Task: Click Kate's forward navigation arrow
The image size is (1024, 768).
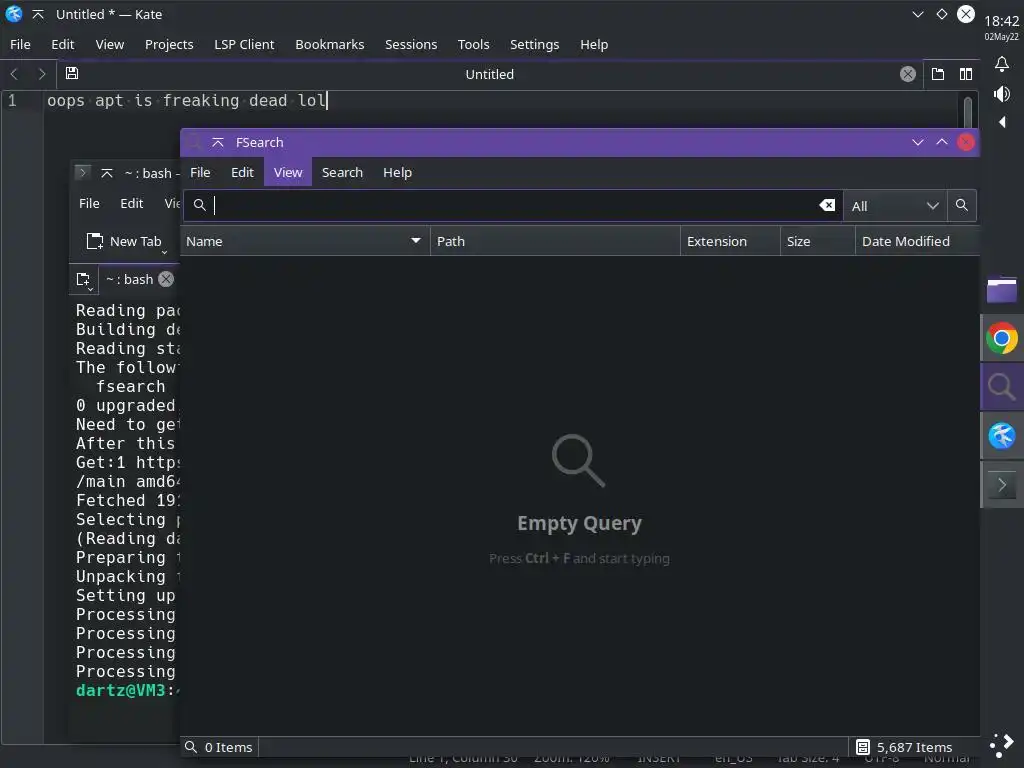Action: pyautogui.click(x=42, y=74)
